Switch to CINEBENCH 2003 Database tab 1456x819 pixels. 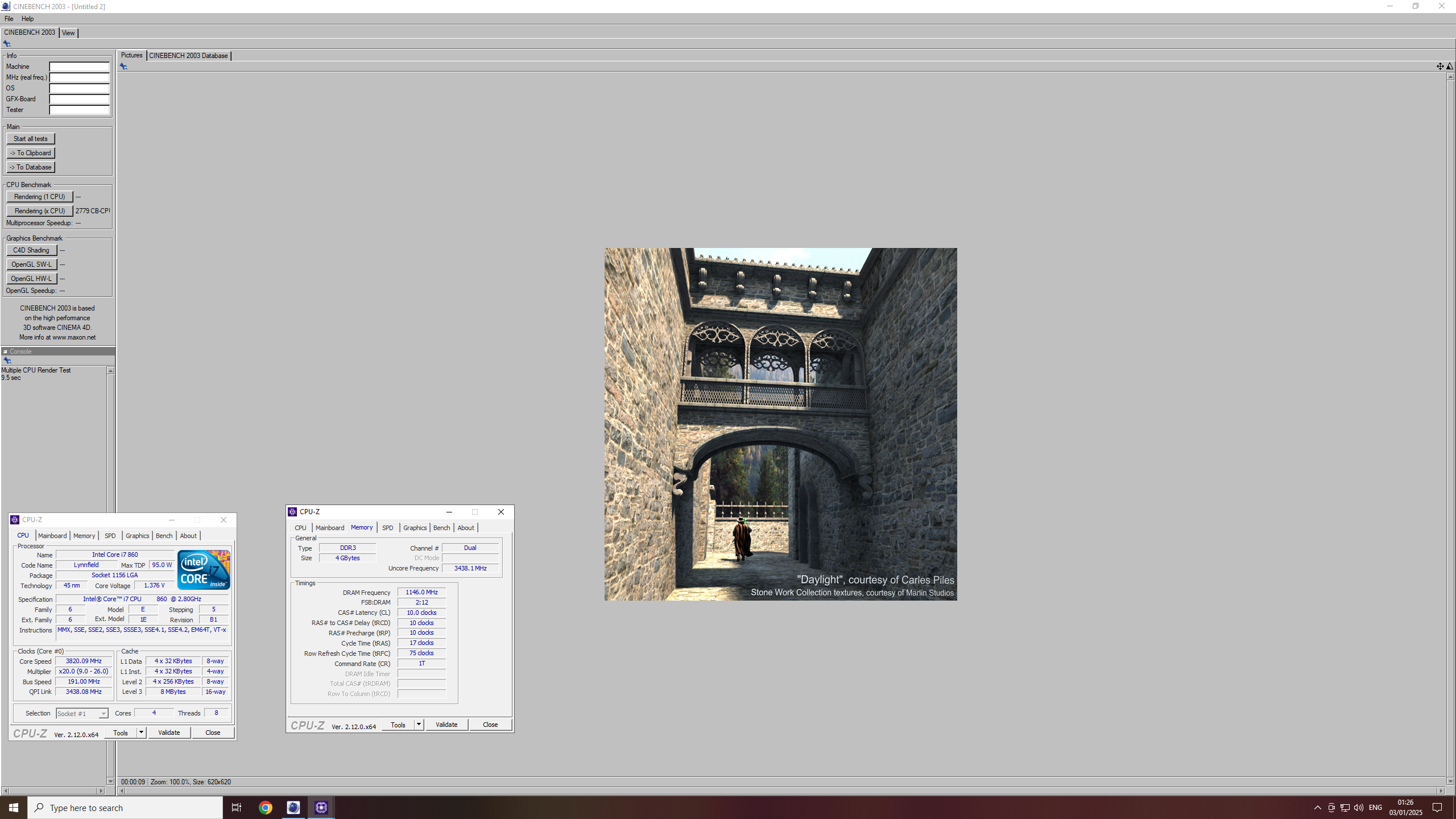coord(188,56)
